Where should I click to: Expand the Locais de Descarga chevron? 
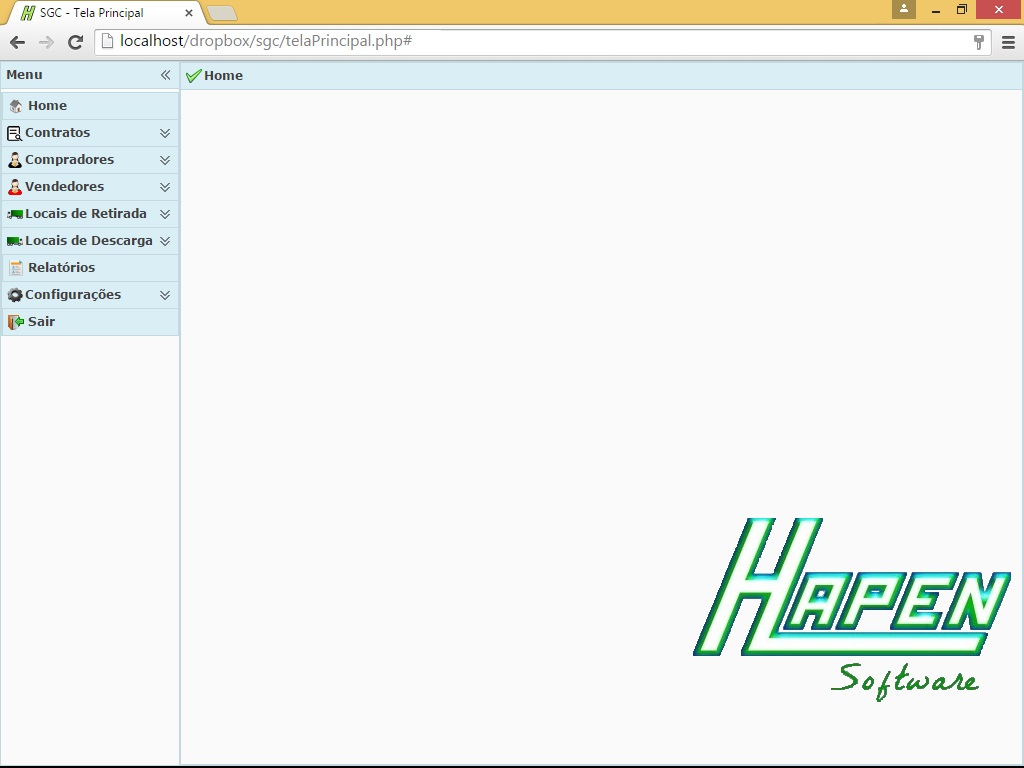point(165,241)
